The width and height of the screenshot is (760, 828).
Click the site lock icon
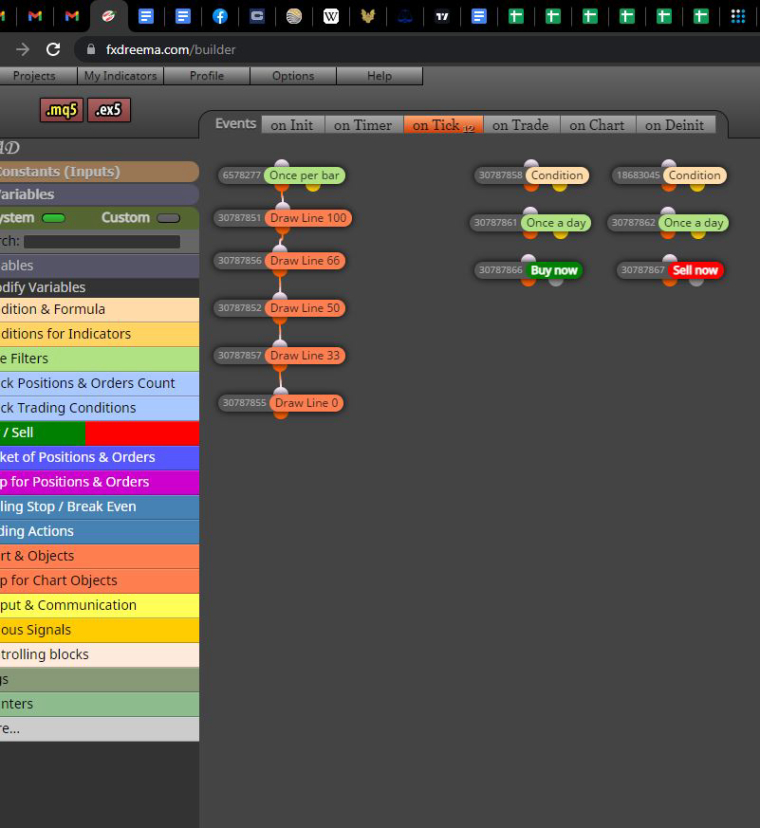(91, 49)
